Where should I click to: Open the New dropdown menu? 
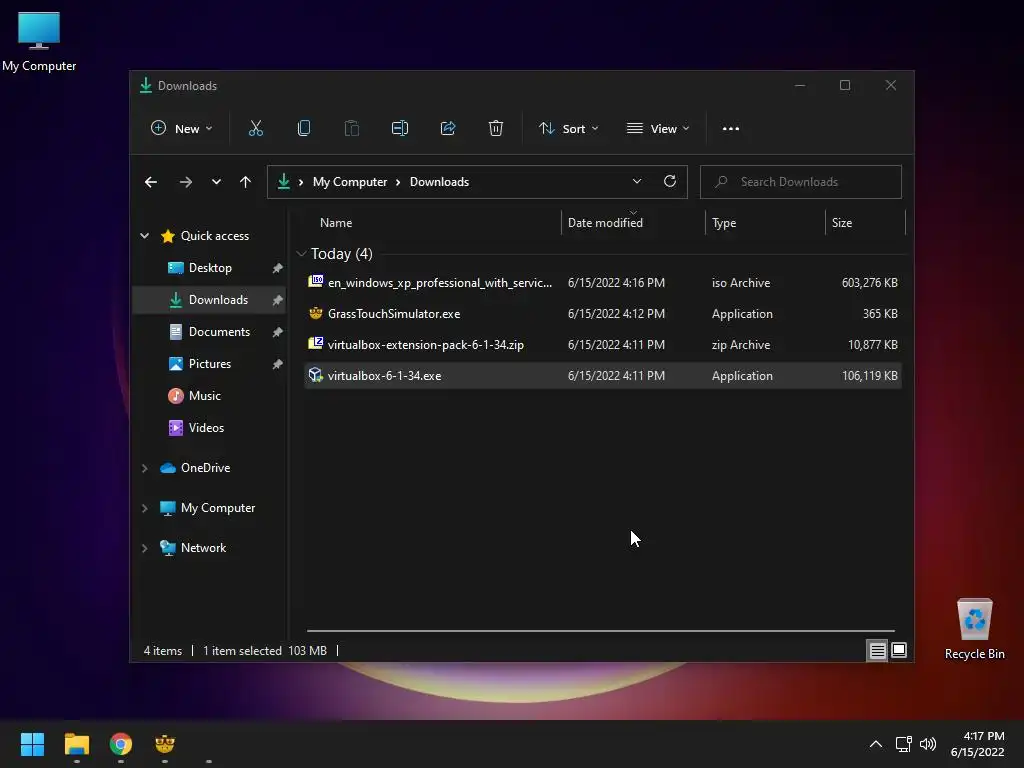[182, 129]
